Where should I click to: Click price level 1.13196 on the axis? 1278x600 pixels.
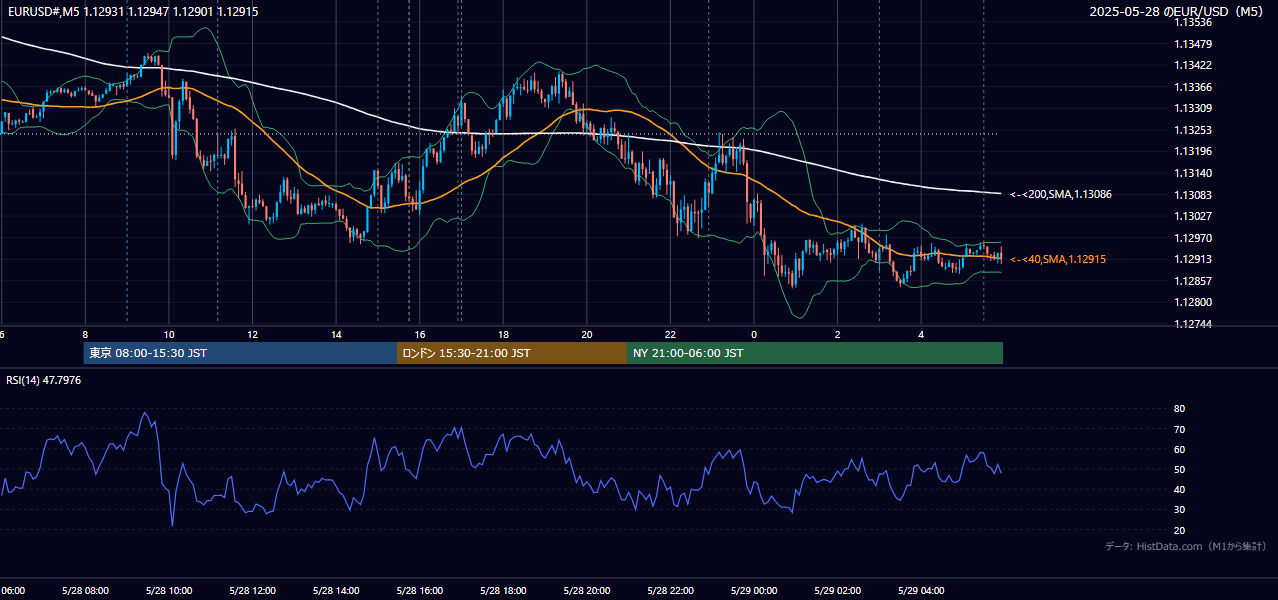pos(1194,151)
